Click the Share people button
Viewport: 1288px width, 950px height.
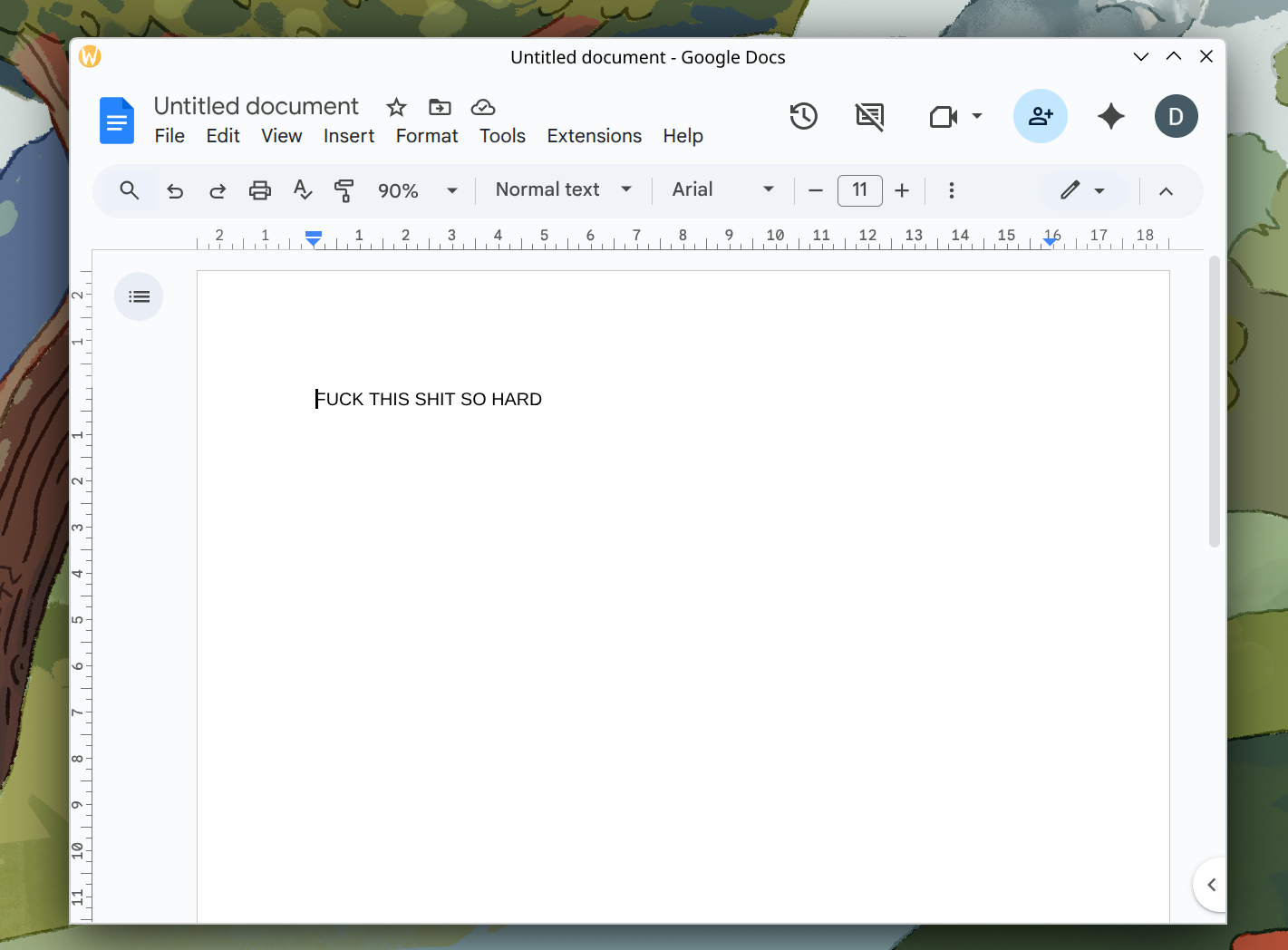(x=1040, y=116)
